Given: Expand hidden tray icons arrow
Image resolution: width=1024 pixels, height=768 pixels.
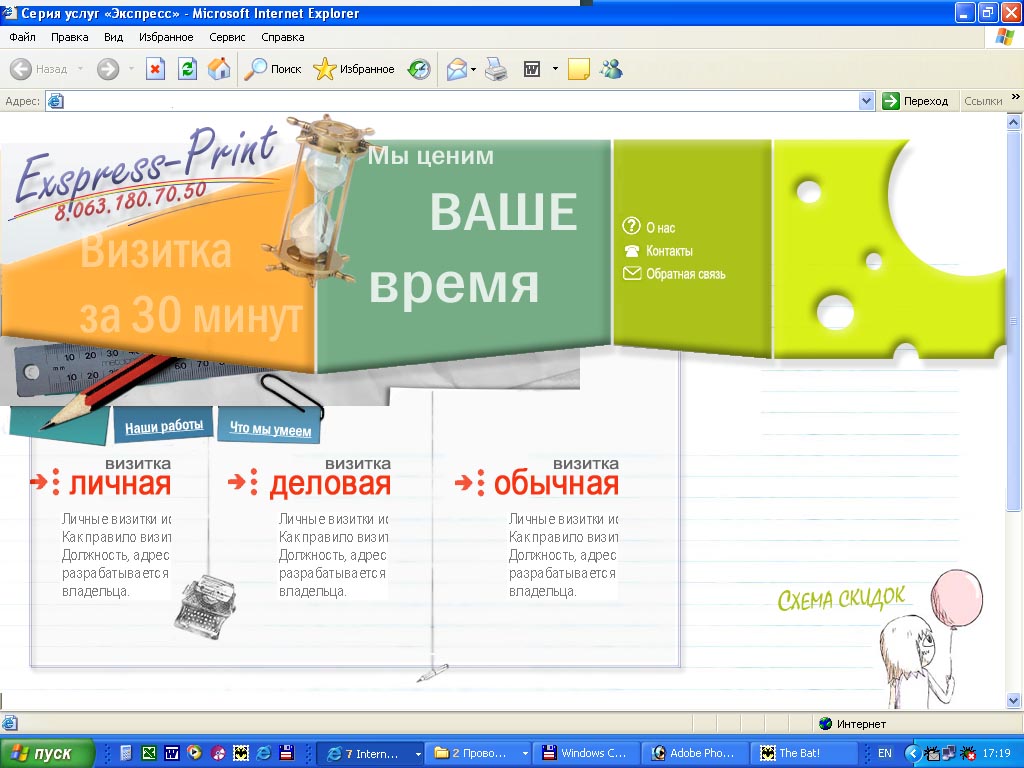Looking at the screenshot, I should (x=915, y=754).
